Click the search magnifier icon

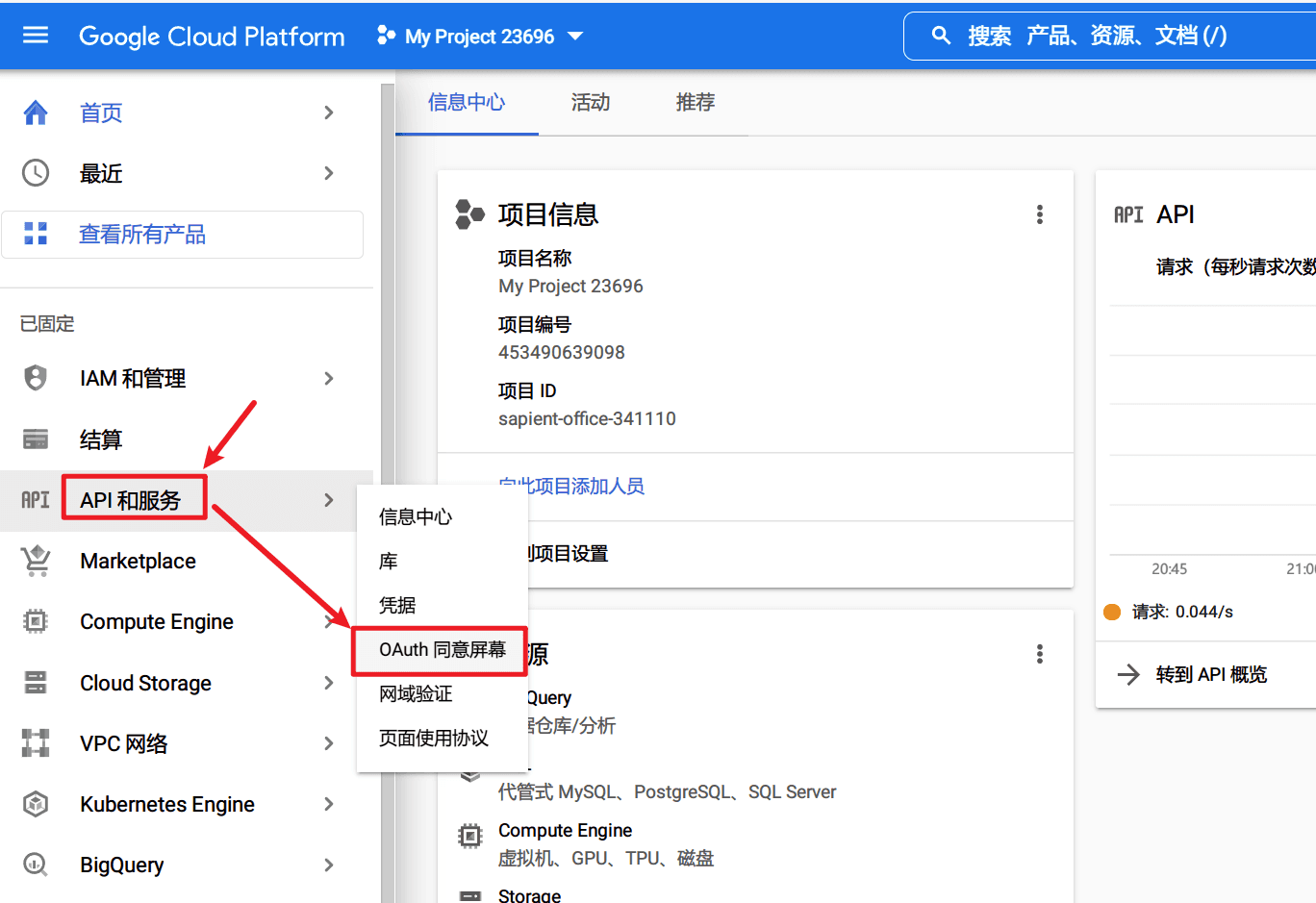point(941,36)
